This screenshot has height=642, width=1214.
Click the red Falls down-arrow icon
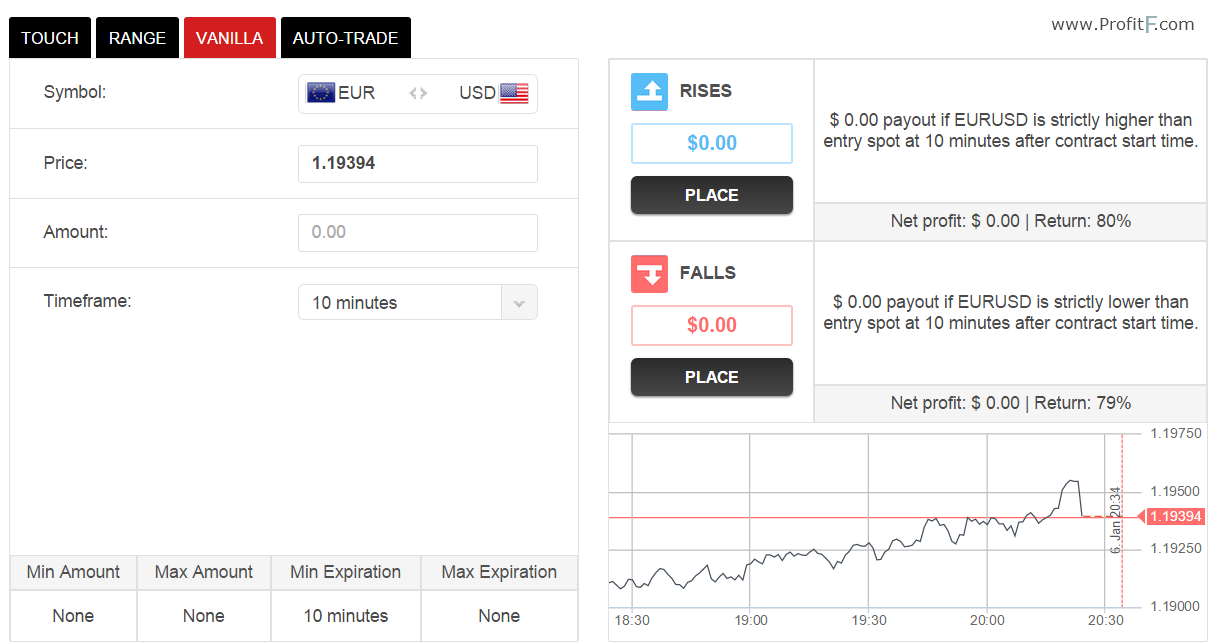(x=649, y=273)
